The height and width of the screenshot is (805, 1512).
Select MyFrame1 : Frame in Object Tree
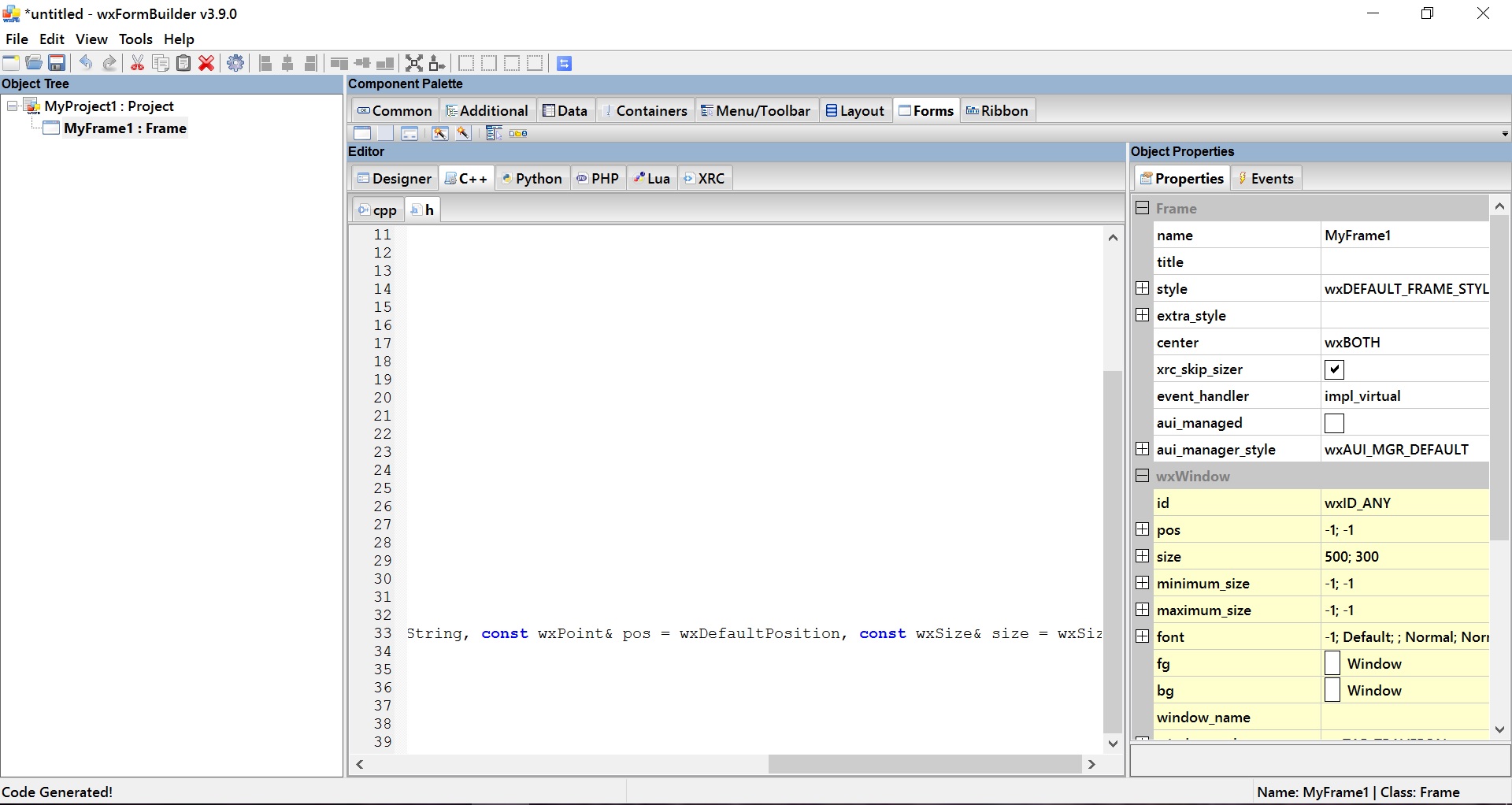click(x=124, y=128)
